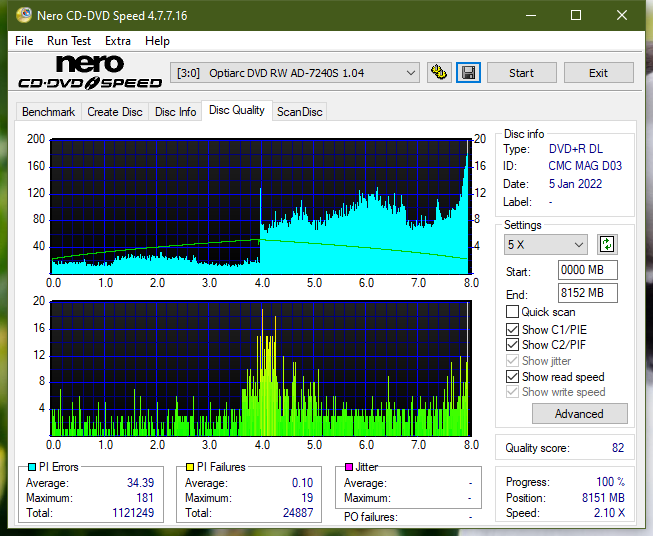Image resolution: width=653 pixels, height=536 pixels.
Task: Enable the Quick scan checkbox
Action: click(x=512, y=312)
